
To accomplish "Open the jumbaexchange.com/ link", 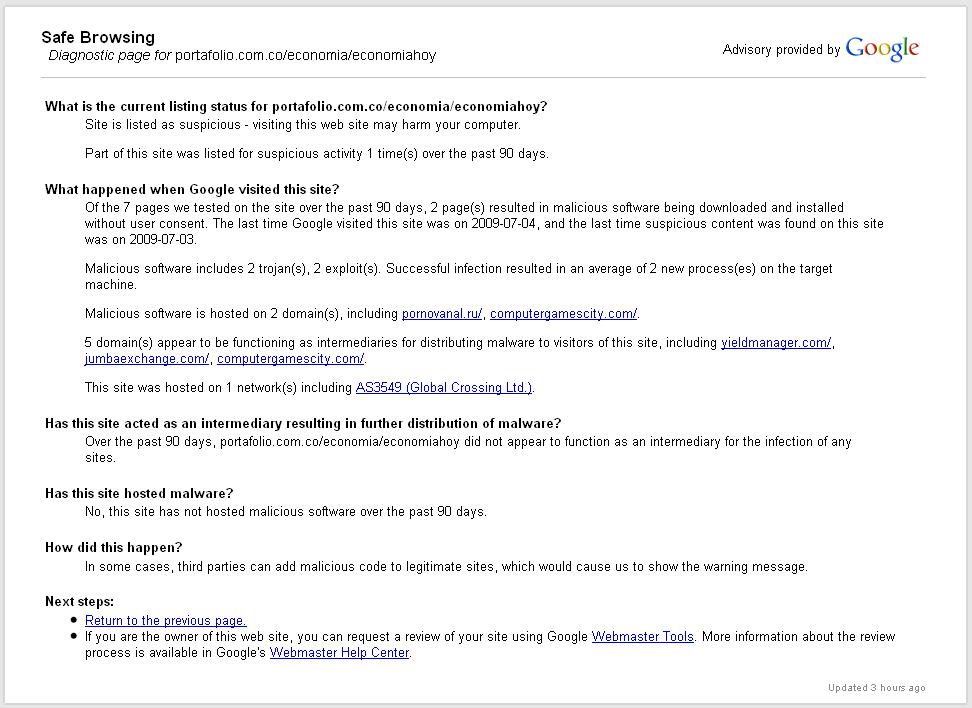I will 147,359.
